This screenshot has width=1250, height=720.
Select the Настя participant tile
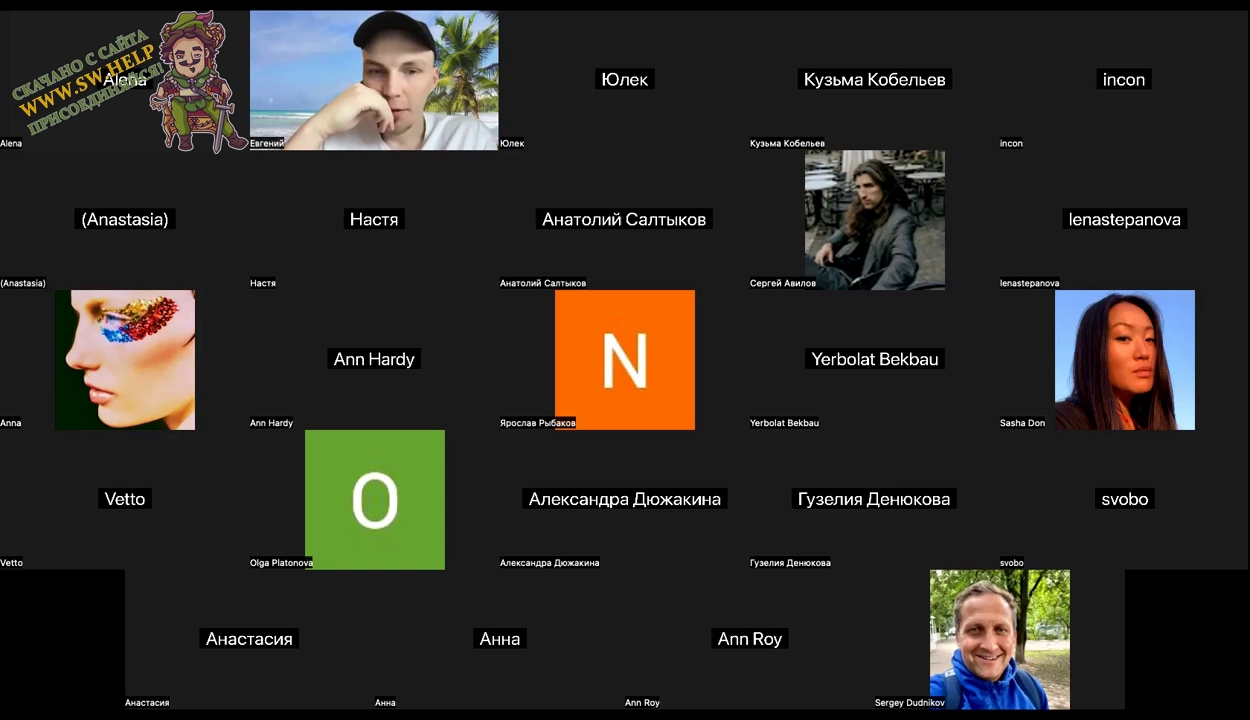374,220
